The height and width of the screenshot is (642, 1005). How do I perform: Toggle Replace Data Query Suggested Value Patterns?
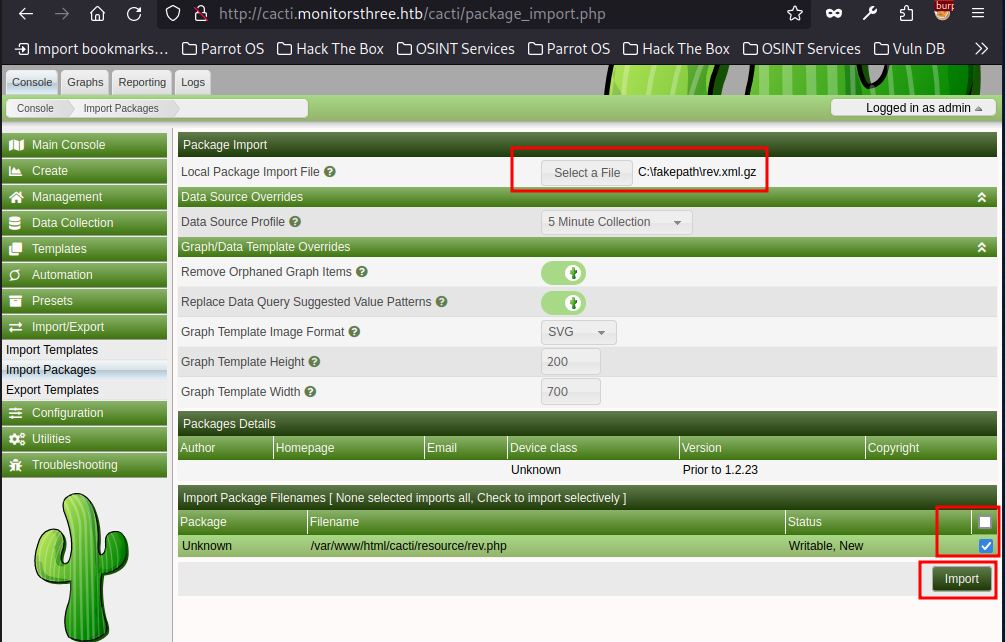563,302
